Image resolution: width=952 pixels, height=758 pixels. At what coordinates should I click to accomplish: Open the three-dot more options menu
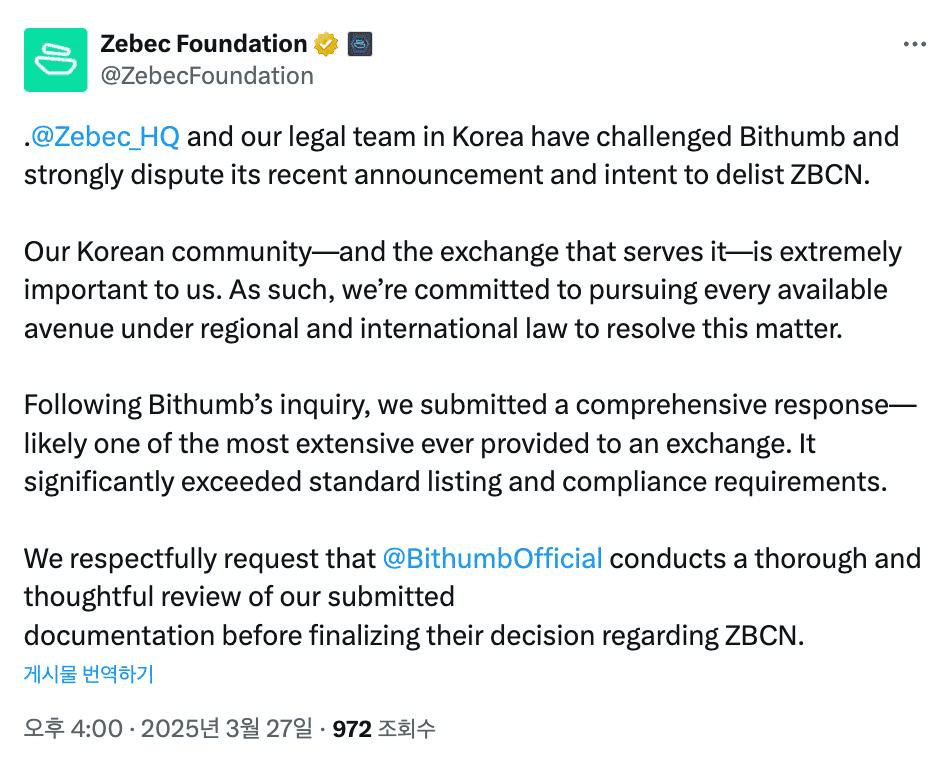[914, 44]
